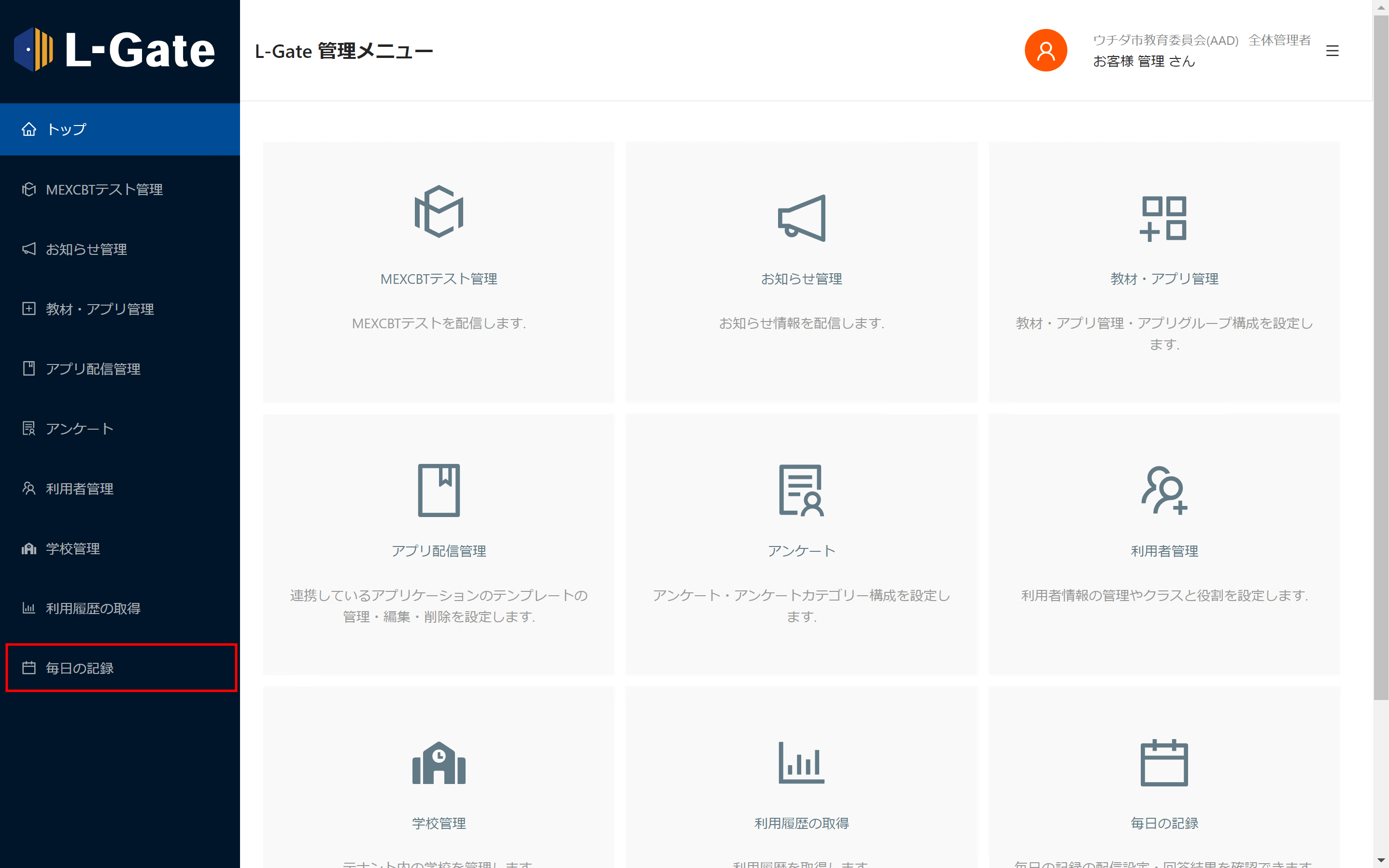The width and height of the screenshot is (1389, 868).
Task: Open 利用履歴の取得 from the sidebar
Action: (x=120, y=608)
